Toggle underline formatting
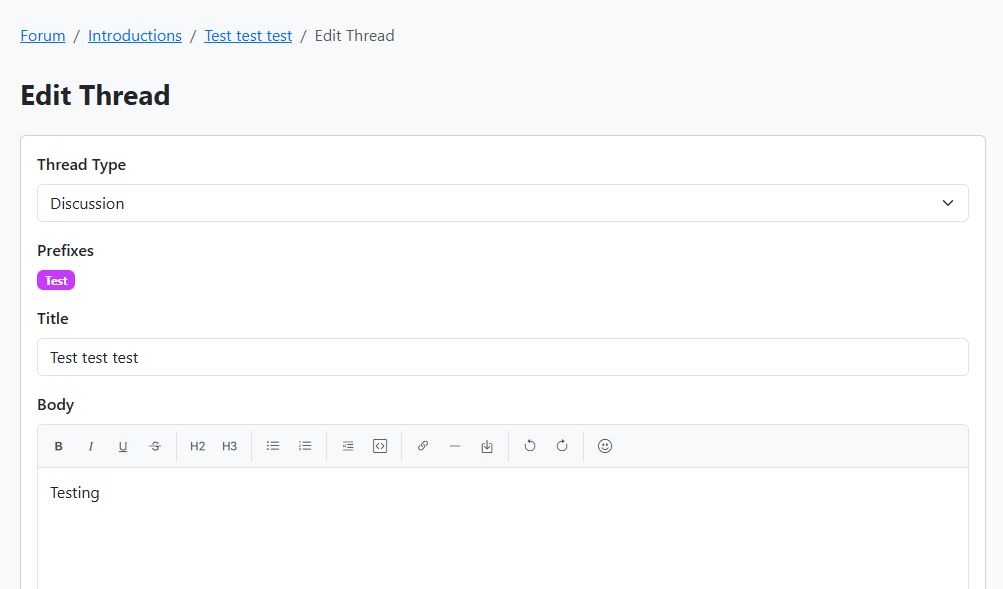The width and height of the screenshot is (1003, 589). (122, 445)
